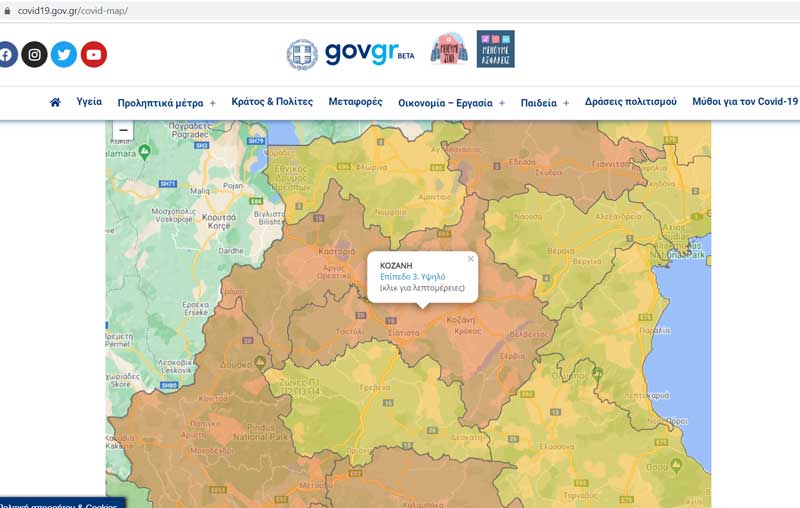Open Μύθοι για τον Covid-19 menu item
The height and width of the screenshot is (508, 800).
pos(744,101)
